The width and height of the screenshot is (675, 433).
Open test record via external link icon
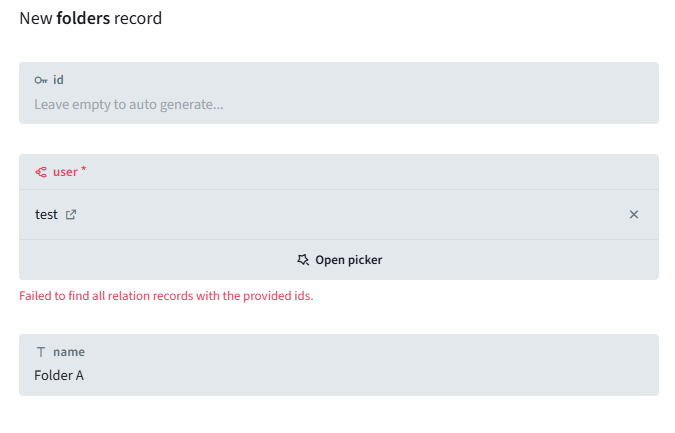click(x=71, y=215)
